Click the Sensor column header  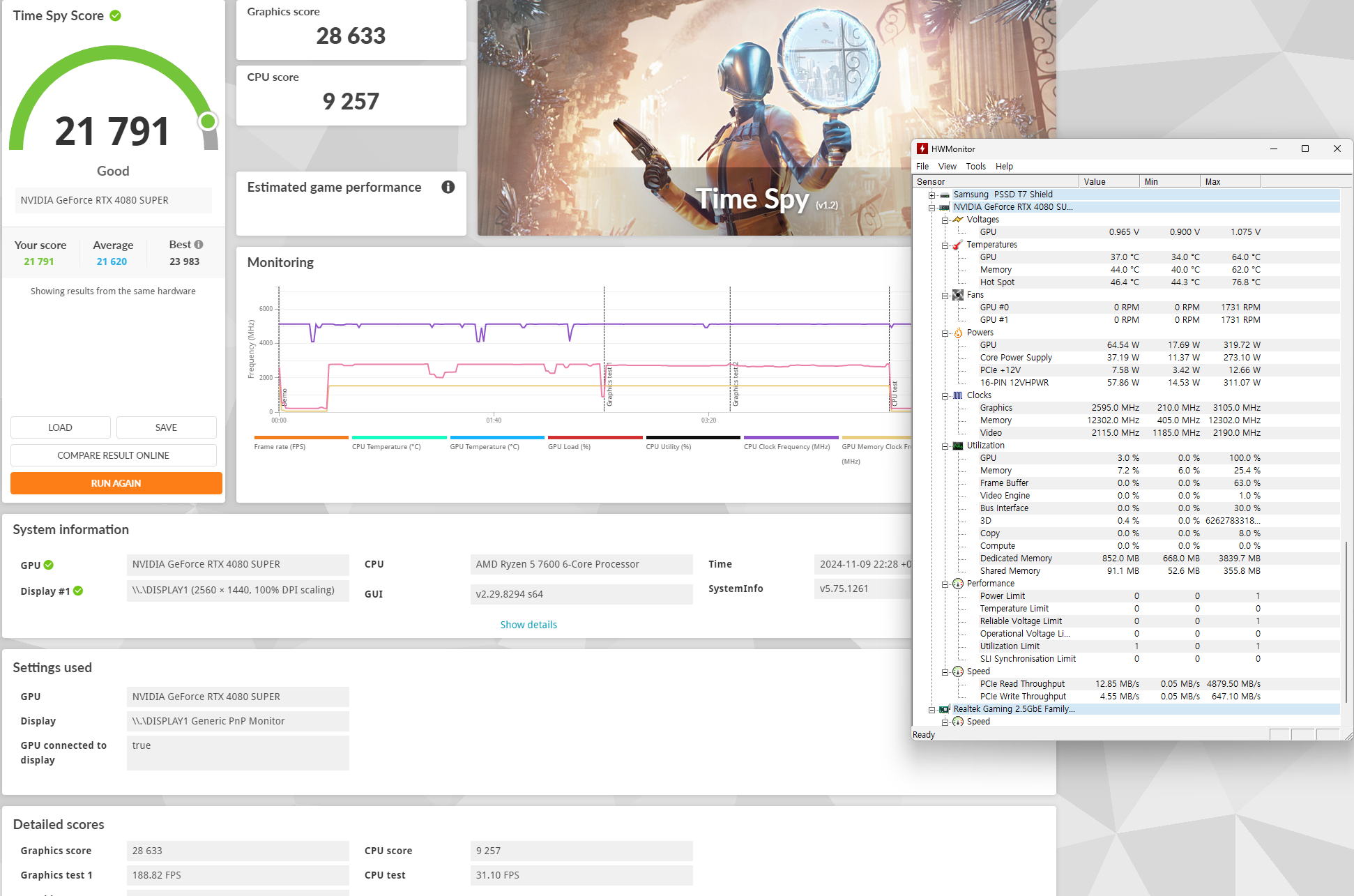[x=995, y=182]
